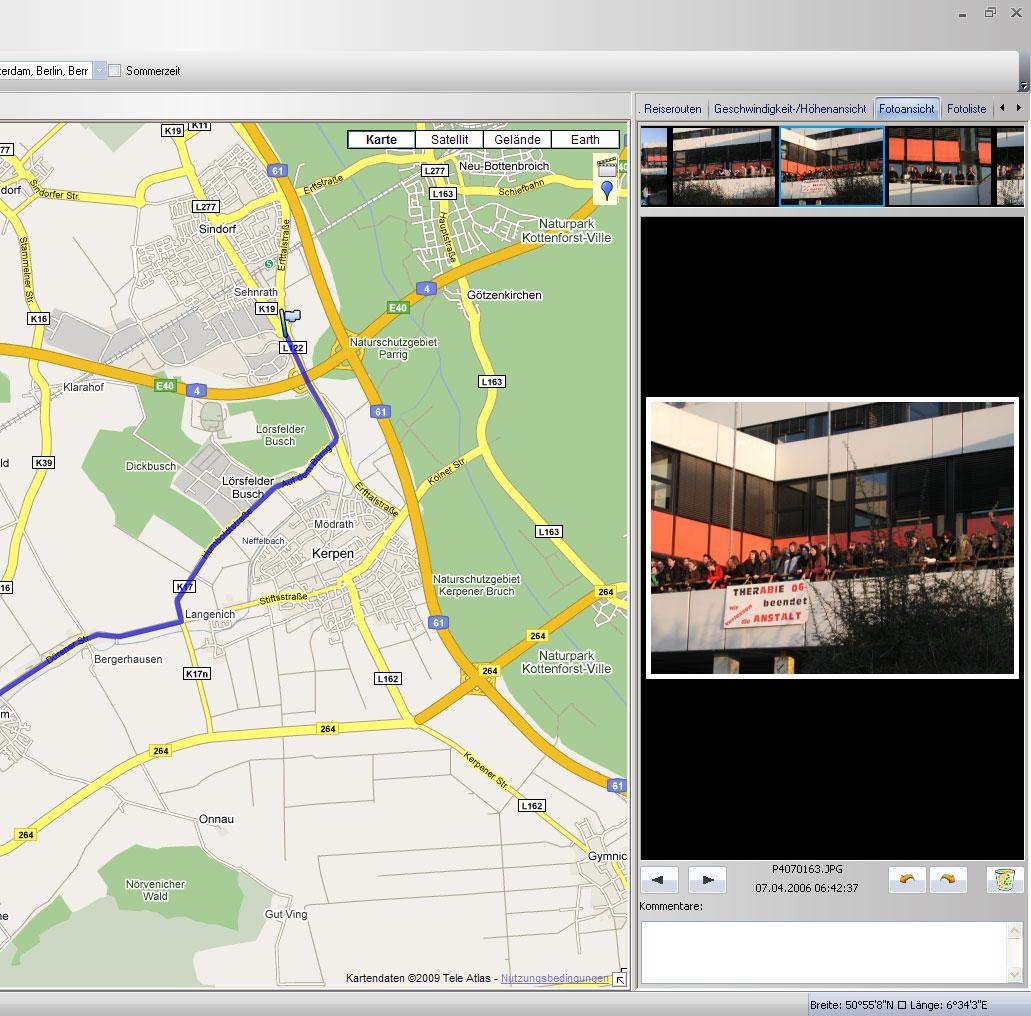Screen dimensions: 1031x1016
Task: Click the blue pin marker icon
Action: 607,190
